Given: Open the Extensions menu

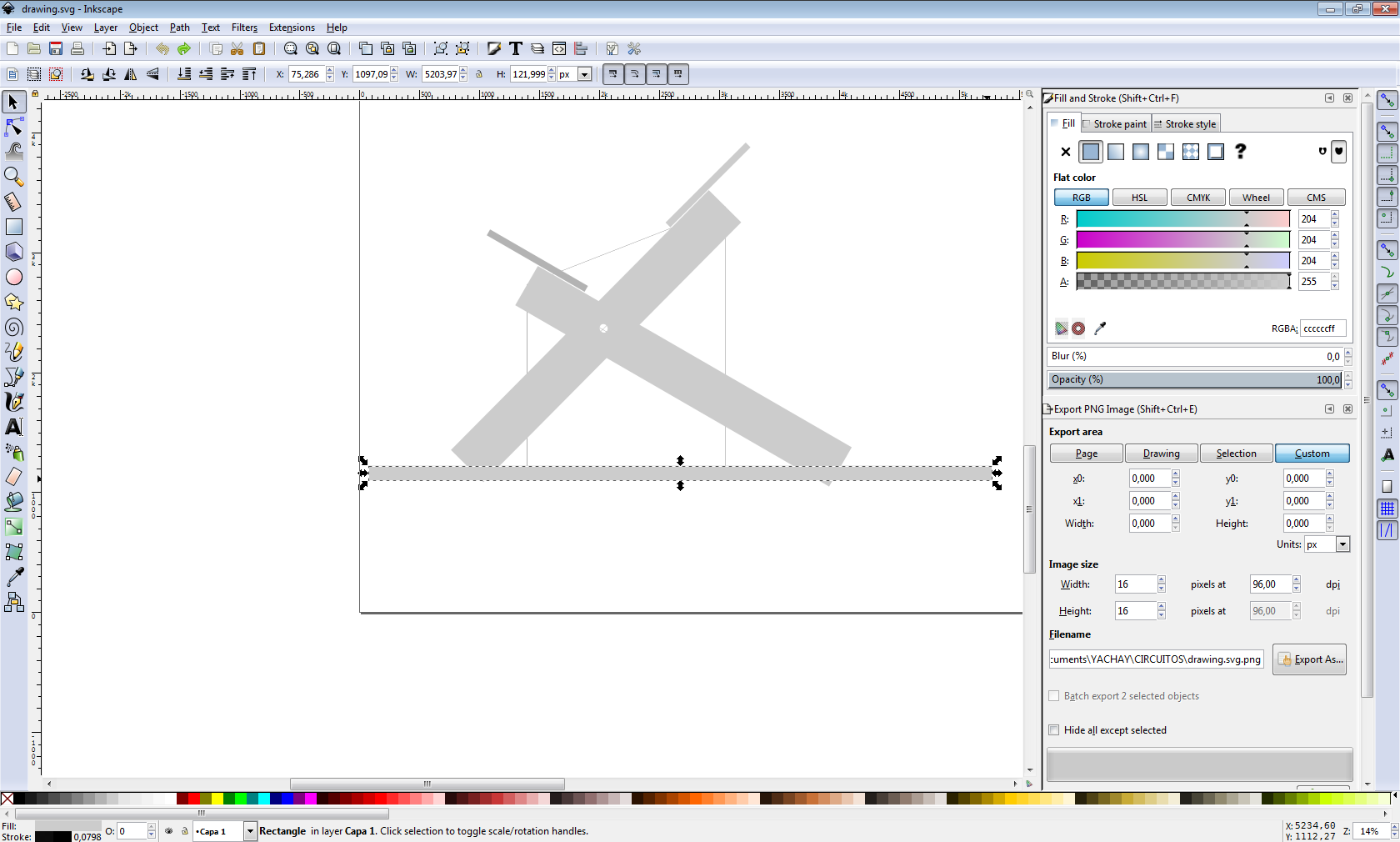Looking at the screenshot, I should 292,28.
